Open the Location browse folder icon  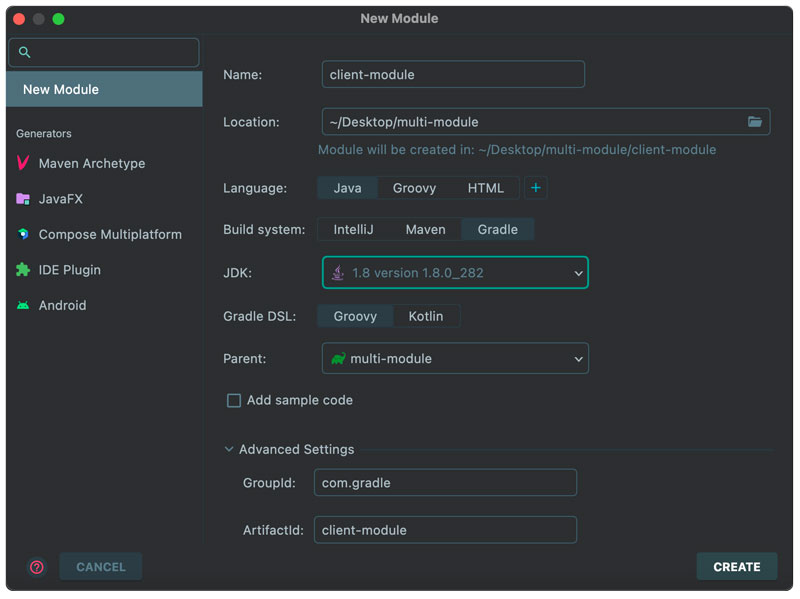pyautogui.click(x=755, y=121)
